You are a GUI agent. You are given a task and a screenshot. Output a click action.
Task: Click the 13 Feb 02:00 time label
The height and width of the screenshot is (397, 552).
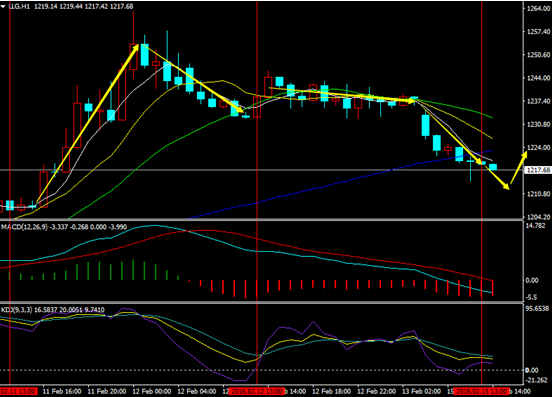tap(421, 391)
